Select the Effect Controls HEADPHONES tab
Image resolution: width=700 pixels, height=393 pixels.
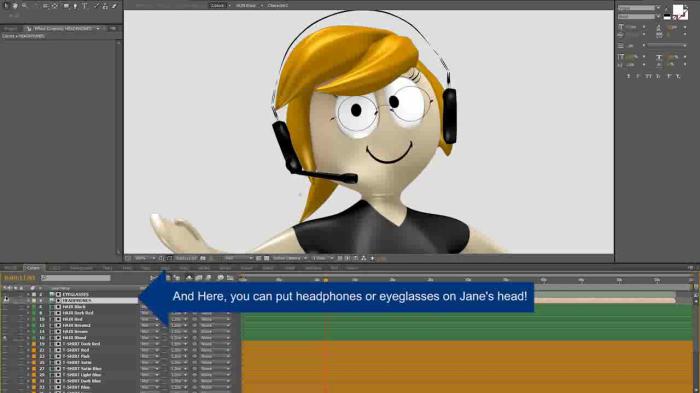click(x=63, y=29)
